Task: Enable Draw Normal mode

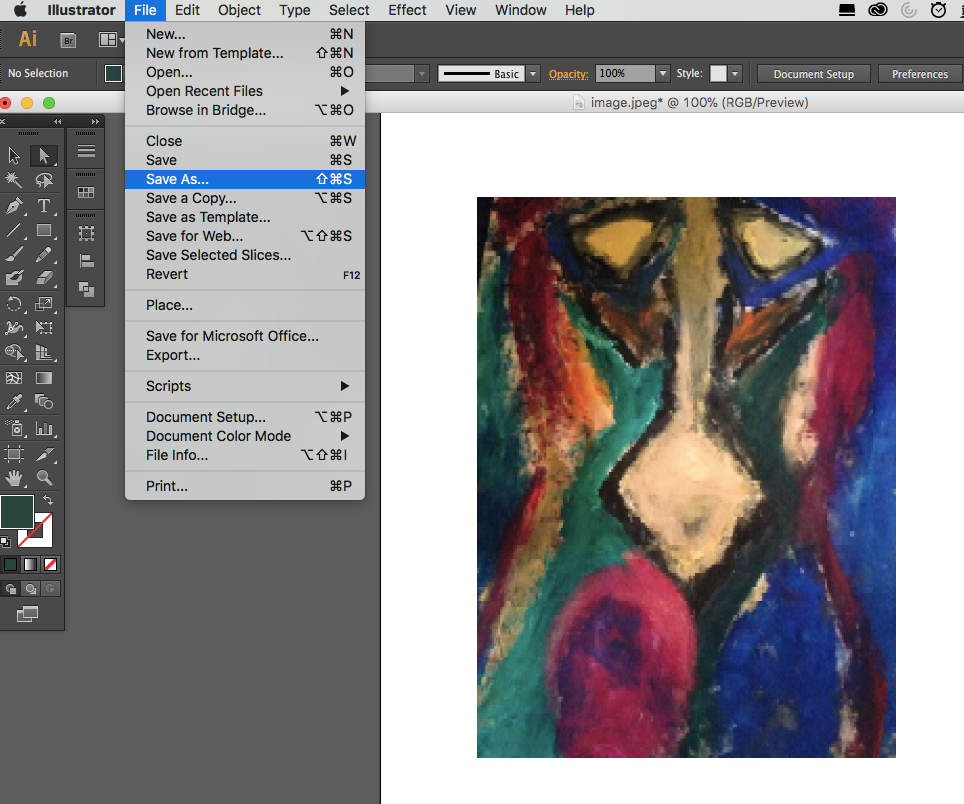Action: 10,589
